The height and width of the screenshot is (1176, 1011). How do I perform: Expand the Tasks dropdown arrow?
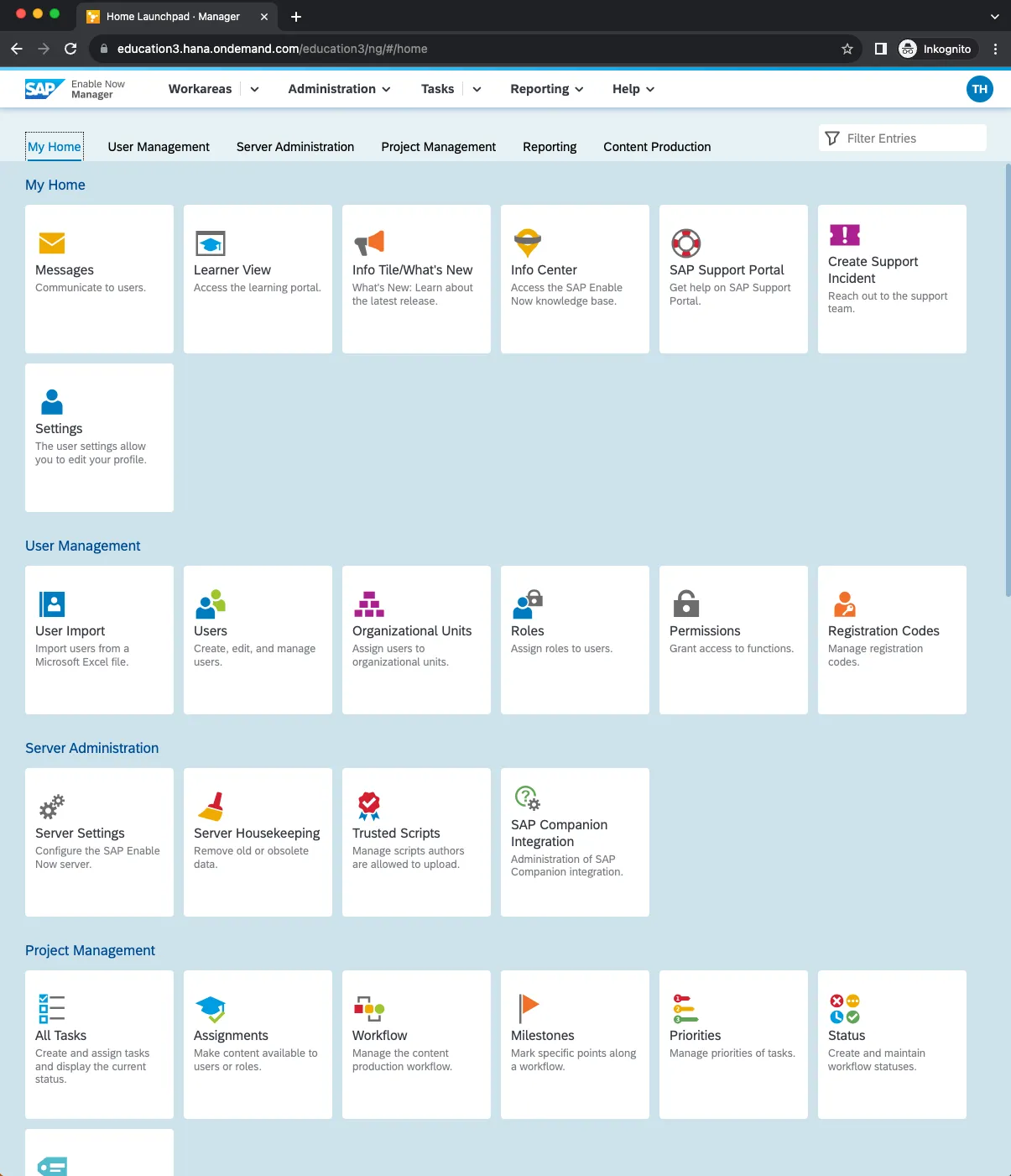pyautogui.click(x=477, y=89)
